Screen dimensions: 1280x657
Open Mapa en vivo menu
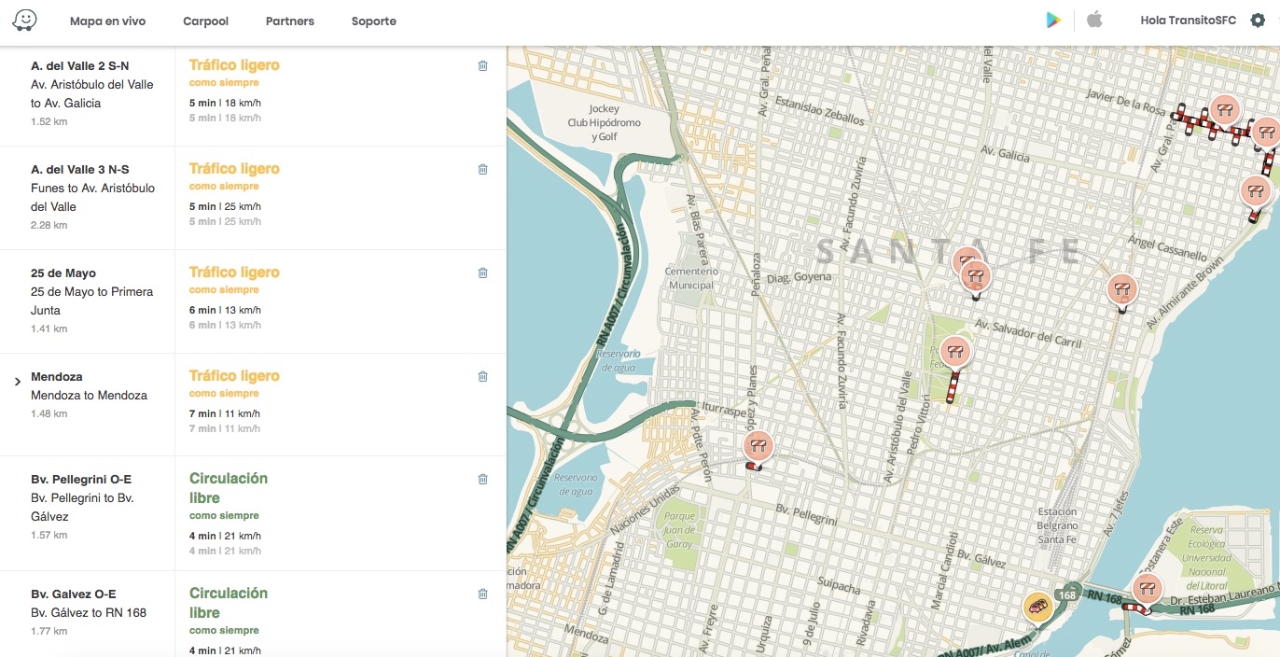point(107,21)
